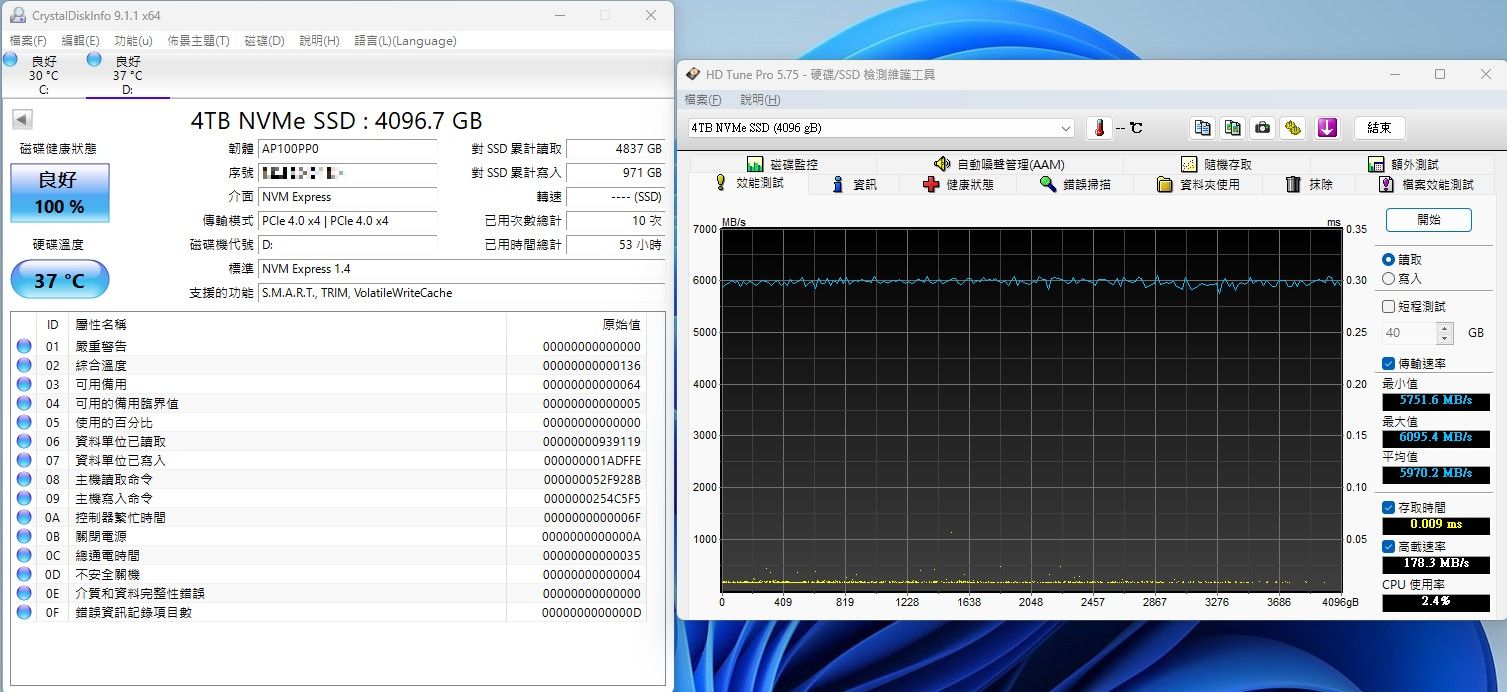
Task: Click the 錯誤資訊記錄項目數 attribute row
Action: coord(329,612)
